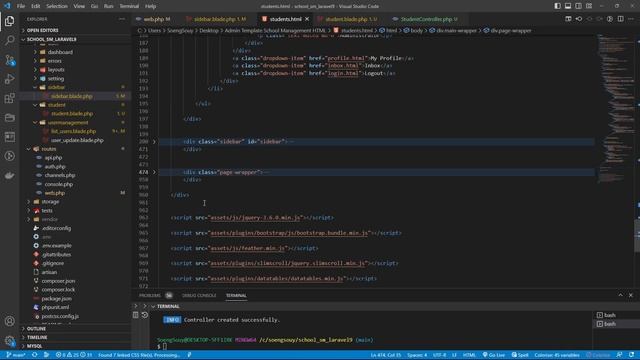
Task: Expand the dashboard folder
Action: click(60, 52)
